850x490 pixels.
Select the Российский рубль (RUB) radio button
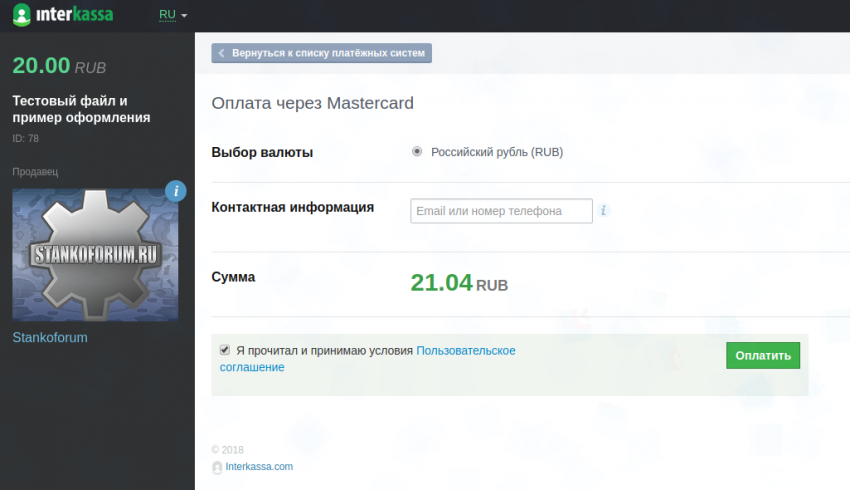click(417, 152)
